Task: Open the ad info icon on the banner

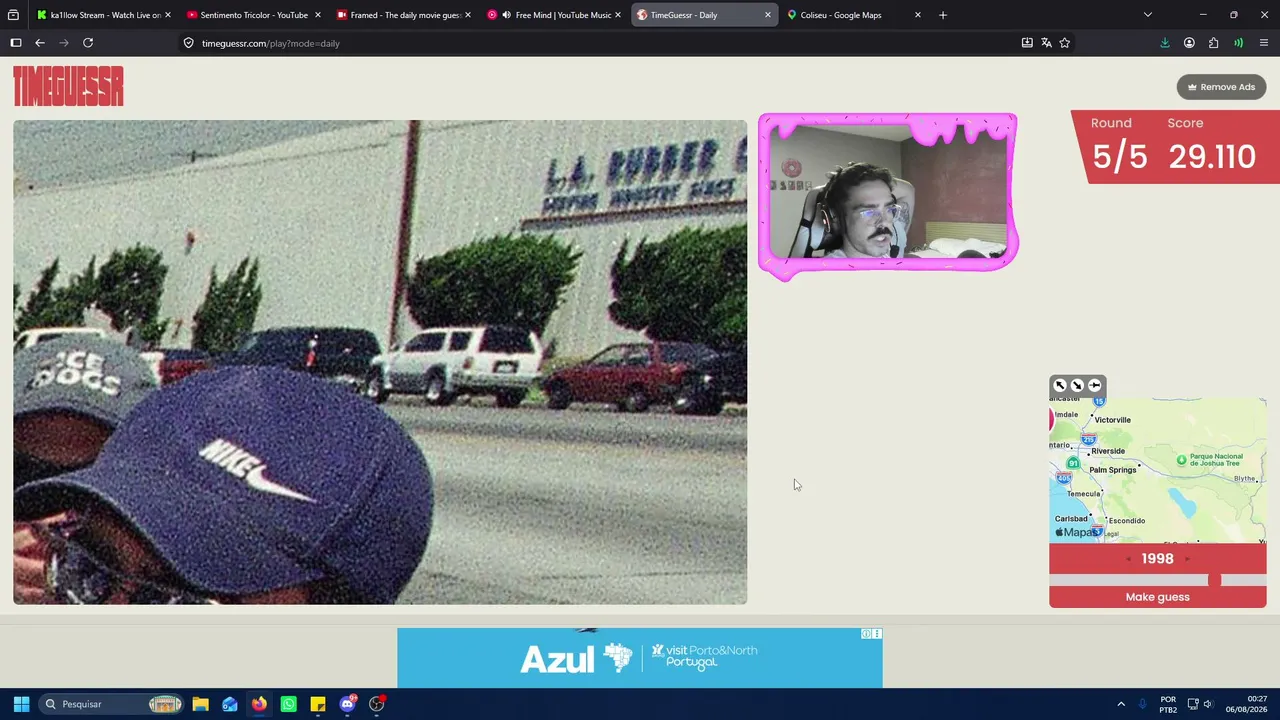Action: [867, 634]
